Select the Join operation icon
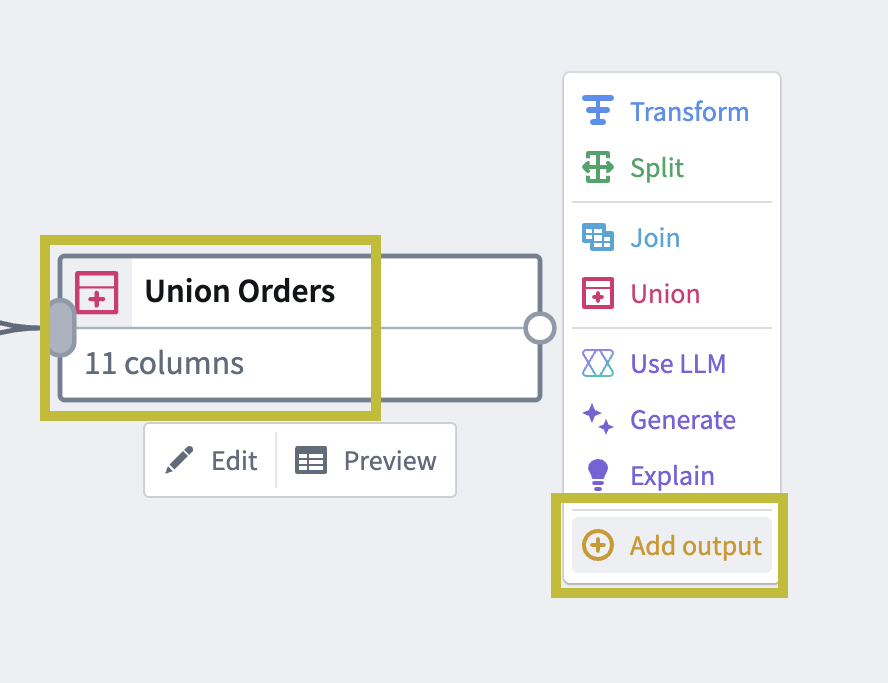 coord(597,237)
